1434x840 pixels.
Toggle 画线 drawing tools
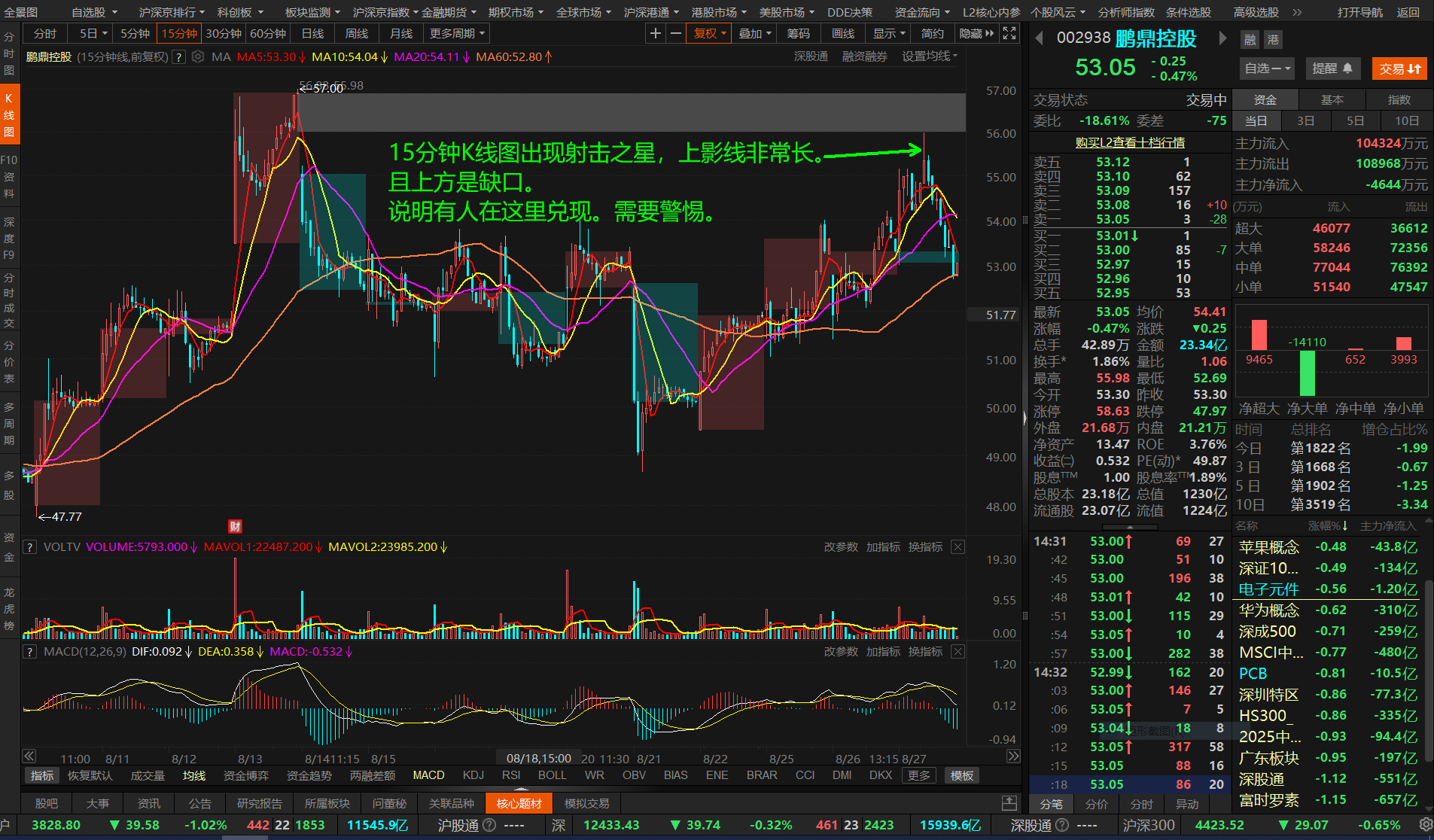(843, 33)
